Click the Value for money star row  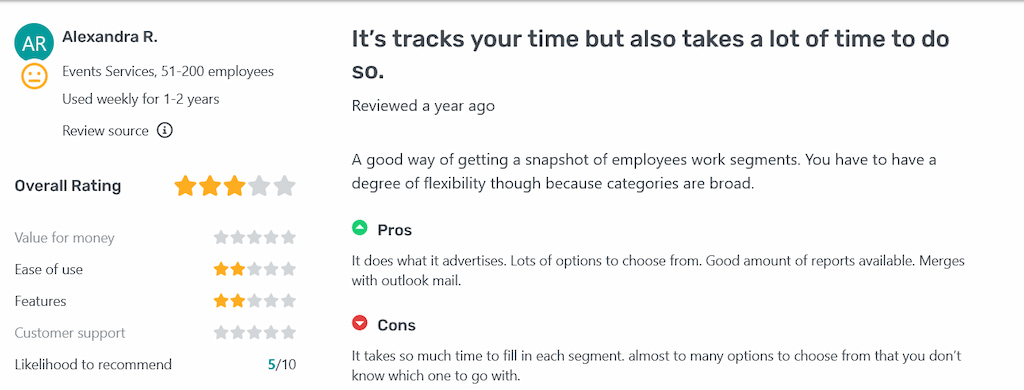(255, 237)
